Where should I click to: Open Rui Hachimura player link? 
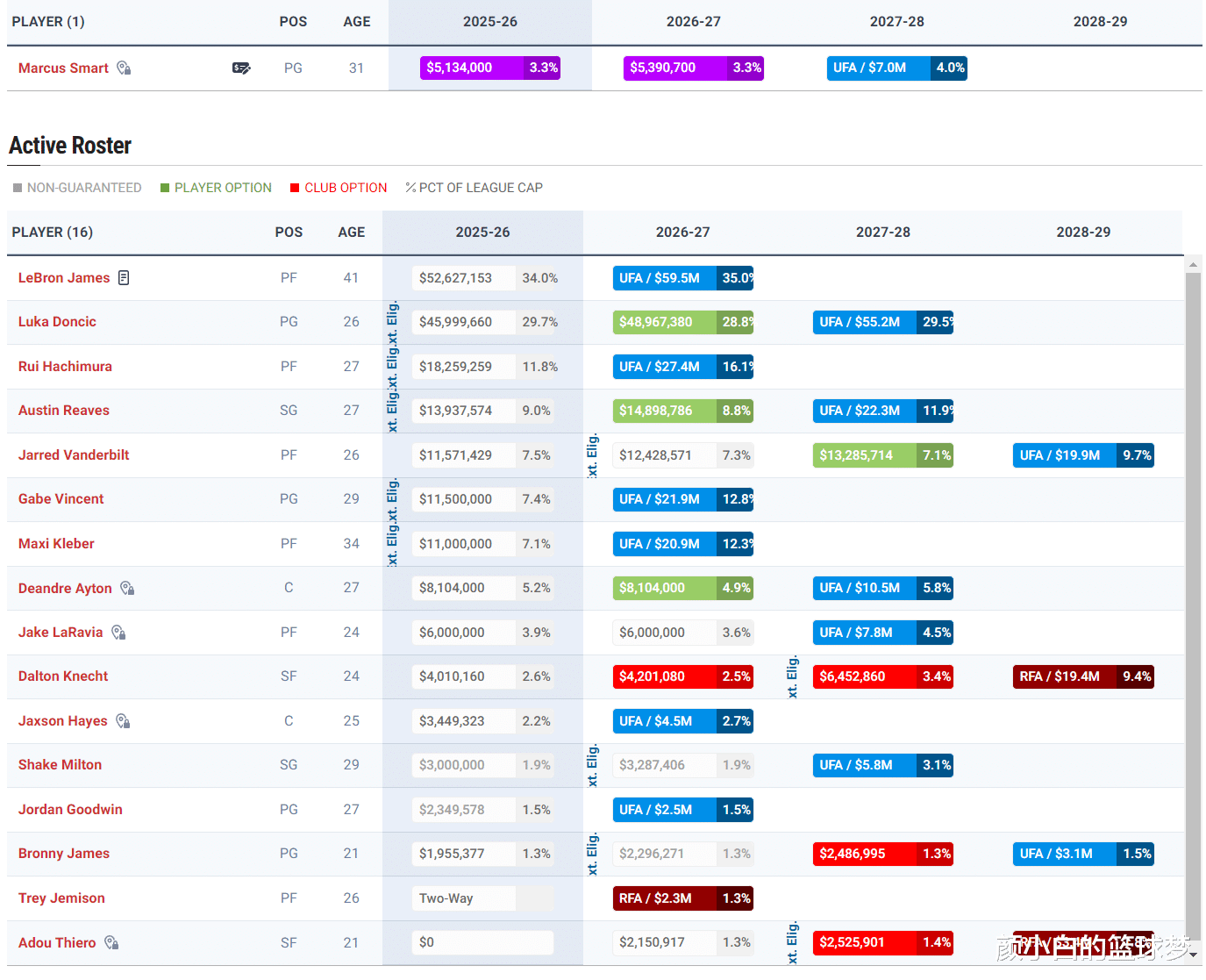(65, 366)
